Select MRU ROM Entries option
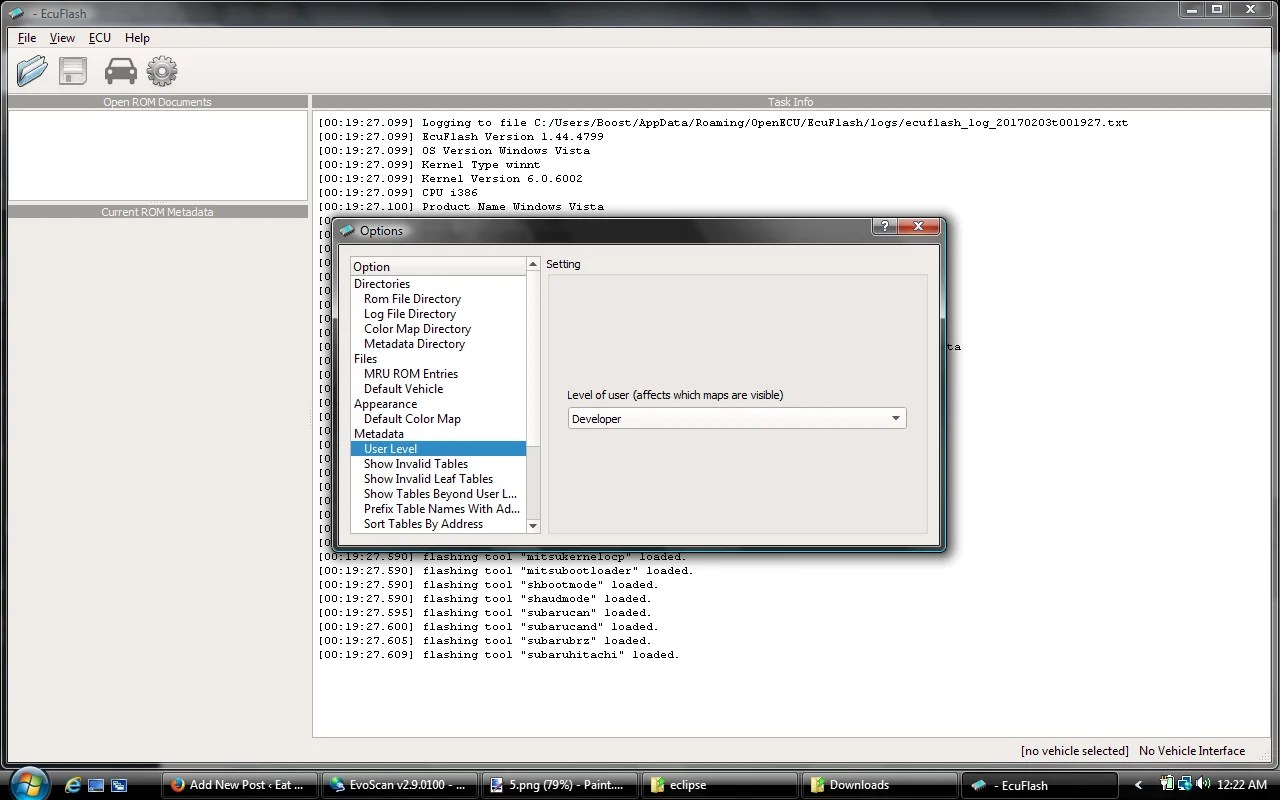This screenshot has height=800, width=1280. 411,374
